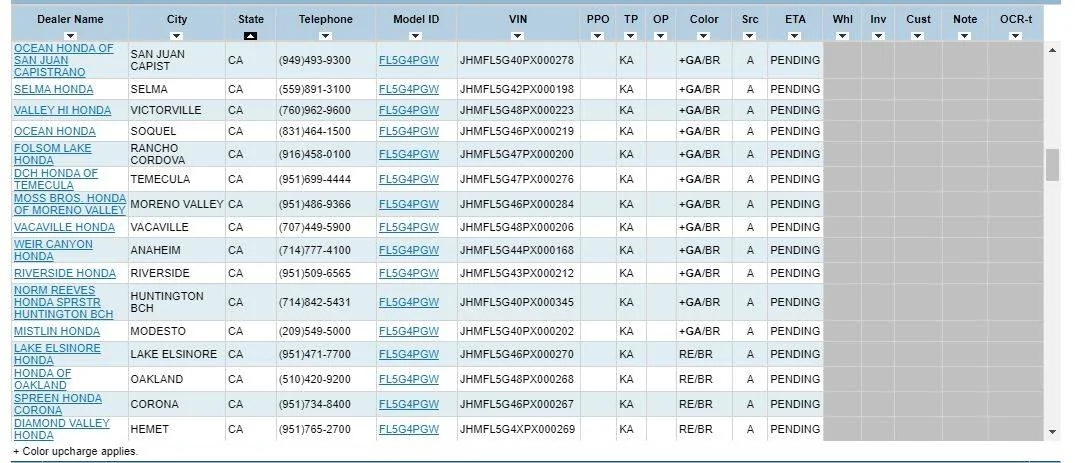The image size is (1088, 463).
Task: Select telephone (510)420-9200
Action: (314, 379)
